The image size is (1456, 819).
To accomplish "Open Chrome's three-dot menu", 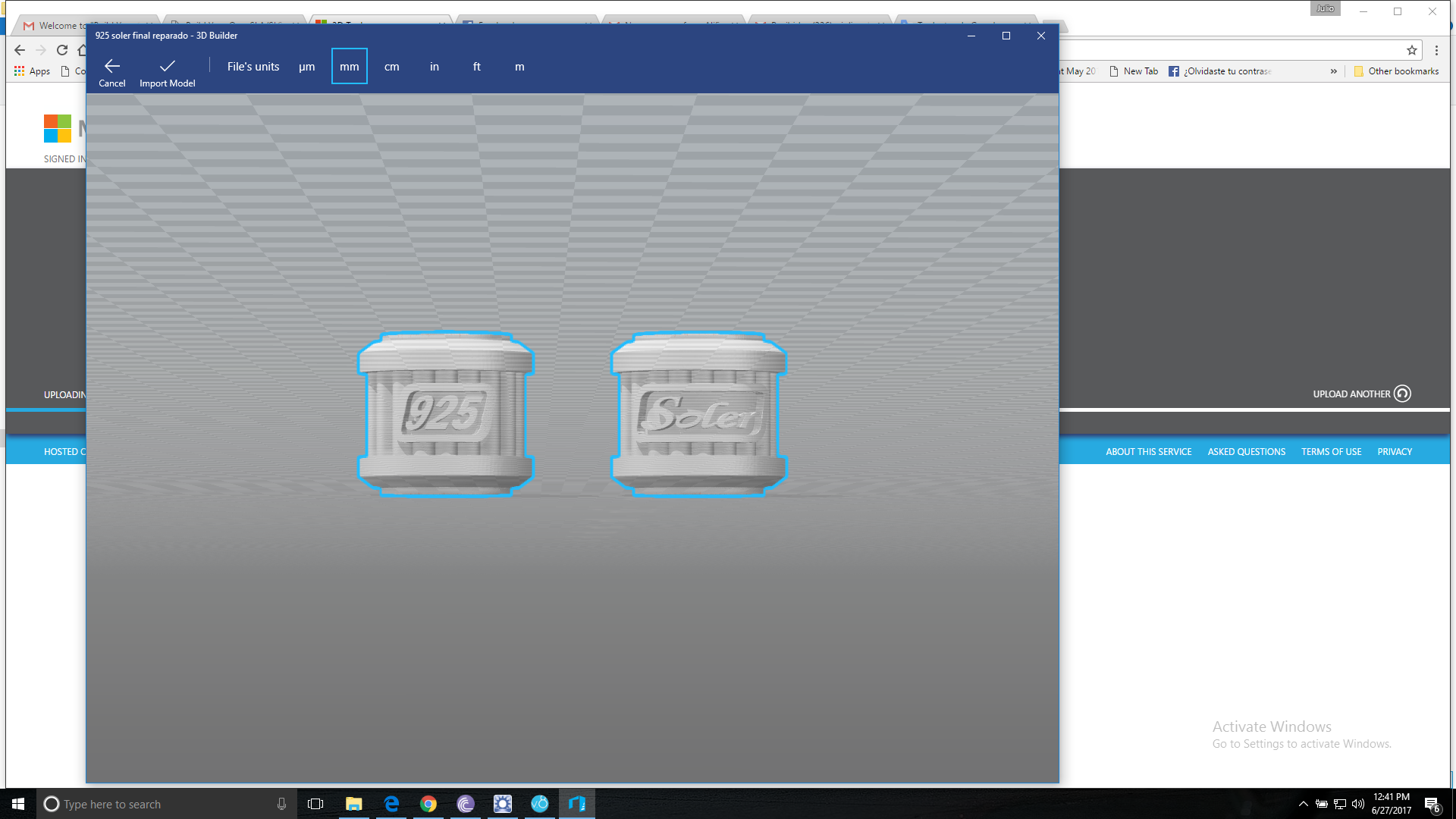I will (x=1436, y=50).
